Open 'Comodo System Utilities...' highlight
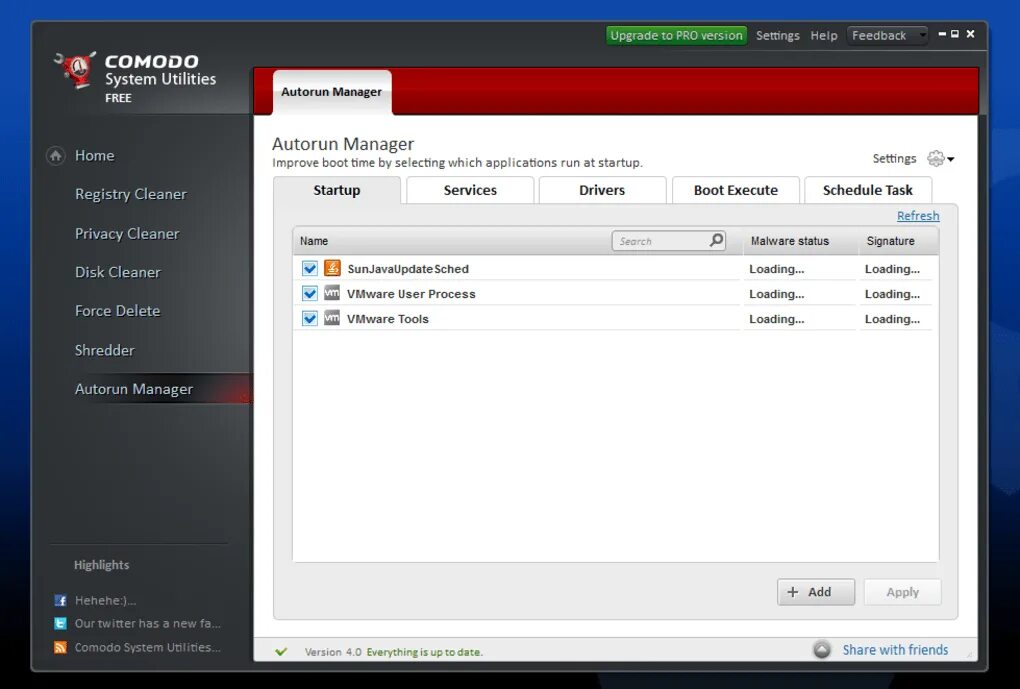Image resolution: width=1020 pixels, height=689 pixels. pos(148,647)
